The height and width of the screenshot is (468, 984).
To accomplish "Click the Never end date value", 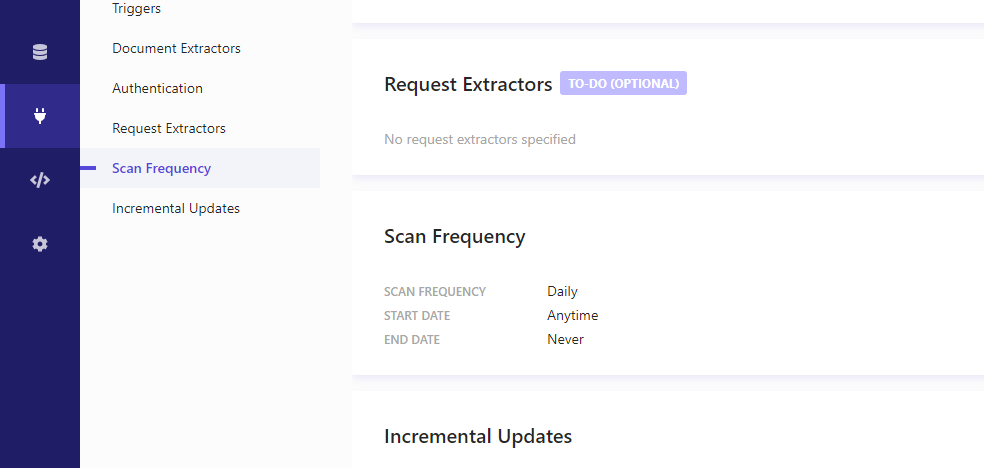I will (x=565, y=339).
